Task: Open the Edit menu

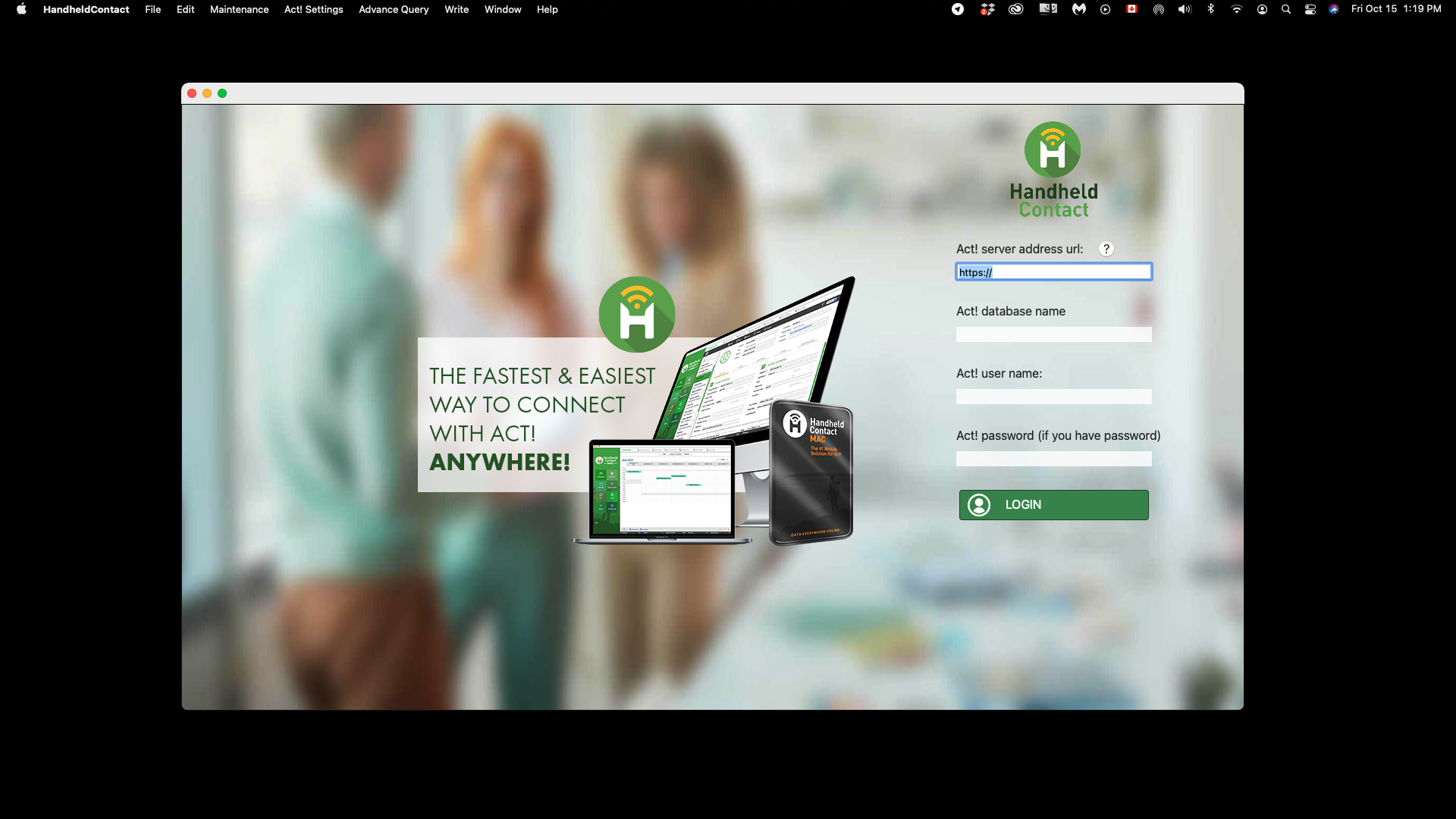Action: tap(185, 9)
